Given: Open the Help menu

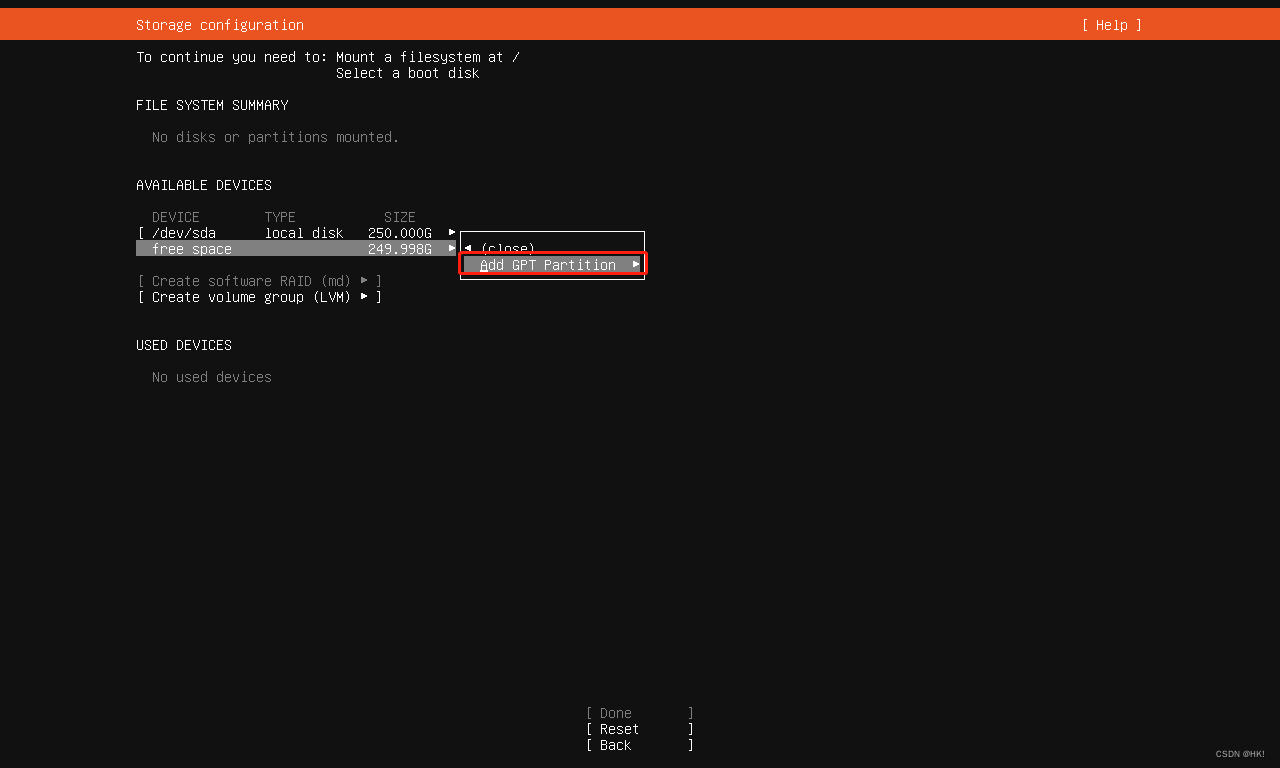Looking at the screenshot, I should point(1111,25).
